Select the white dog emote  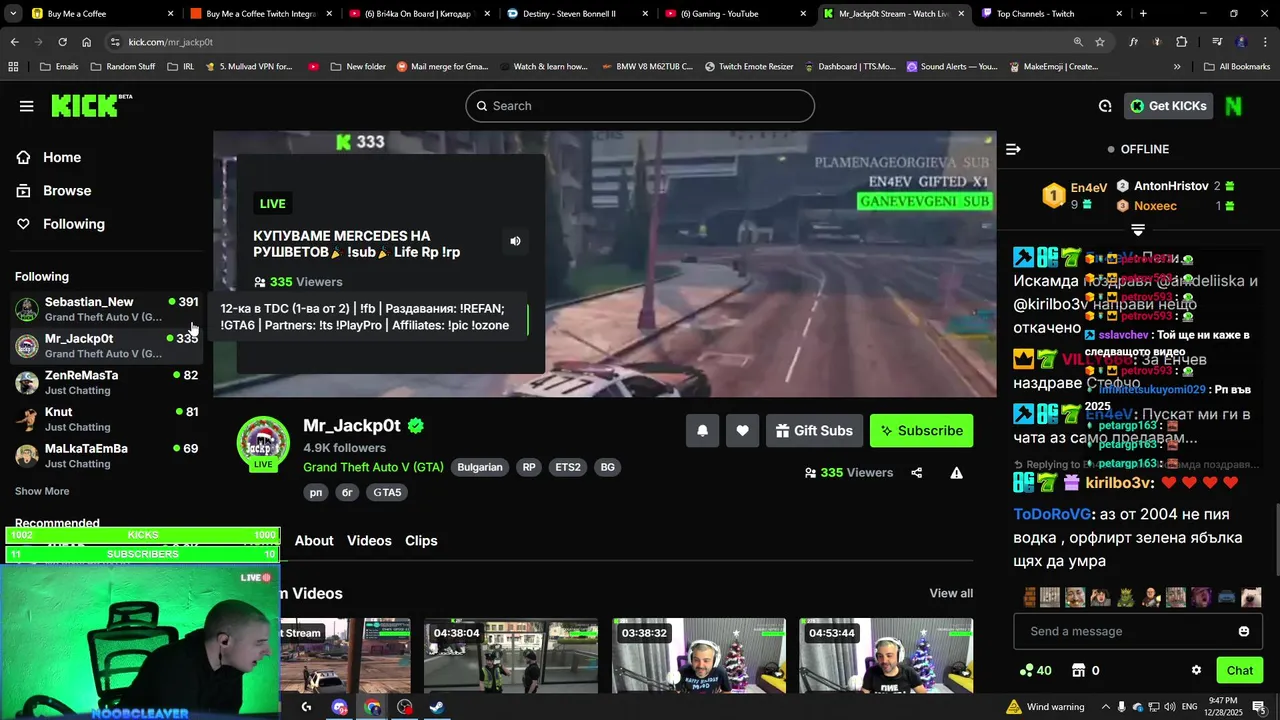point(1251,597)
